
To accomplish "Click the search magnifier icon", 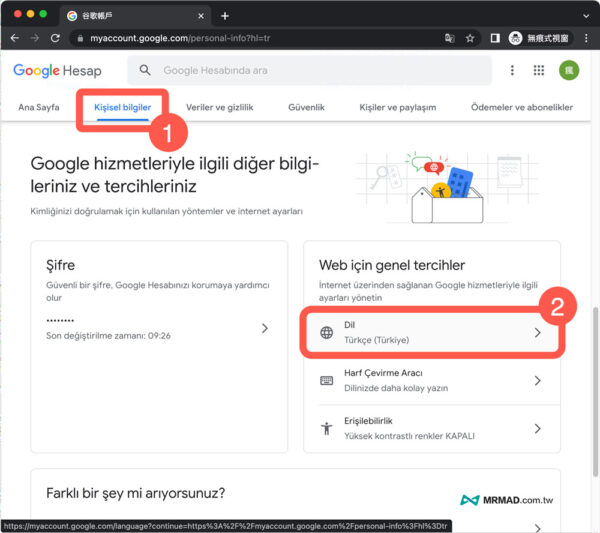I will pyautogui.click(x=145, y=70).
